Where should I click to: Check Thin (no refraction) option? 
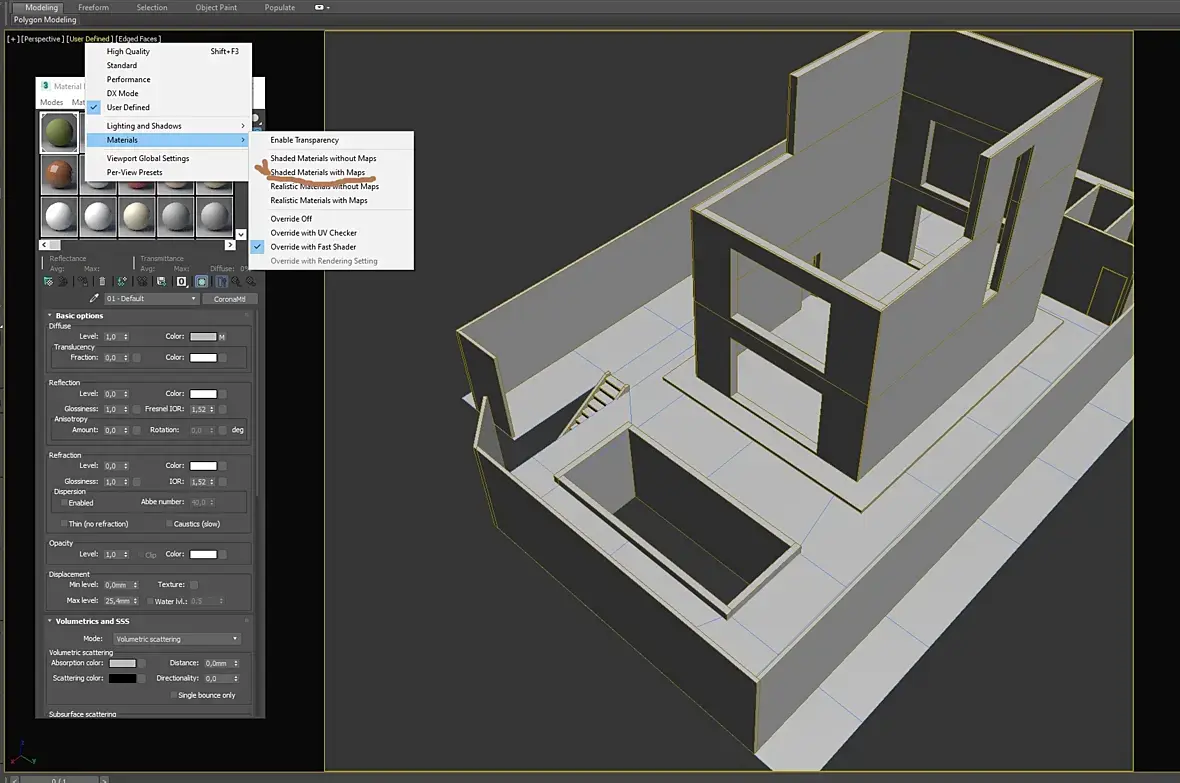click(64, 524)
